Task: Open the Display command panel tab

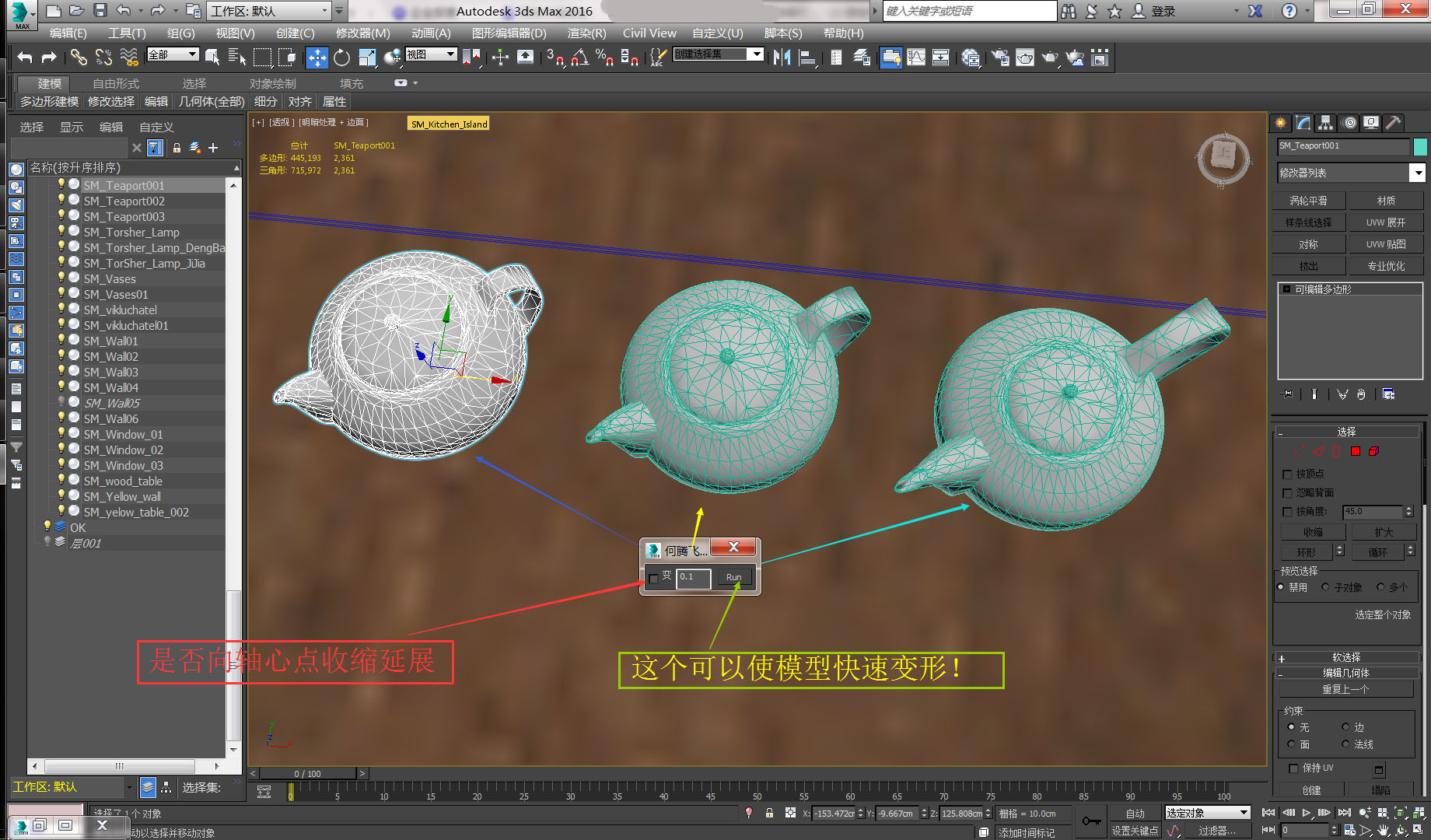Action: [1371, 122]
